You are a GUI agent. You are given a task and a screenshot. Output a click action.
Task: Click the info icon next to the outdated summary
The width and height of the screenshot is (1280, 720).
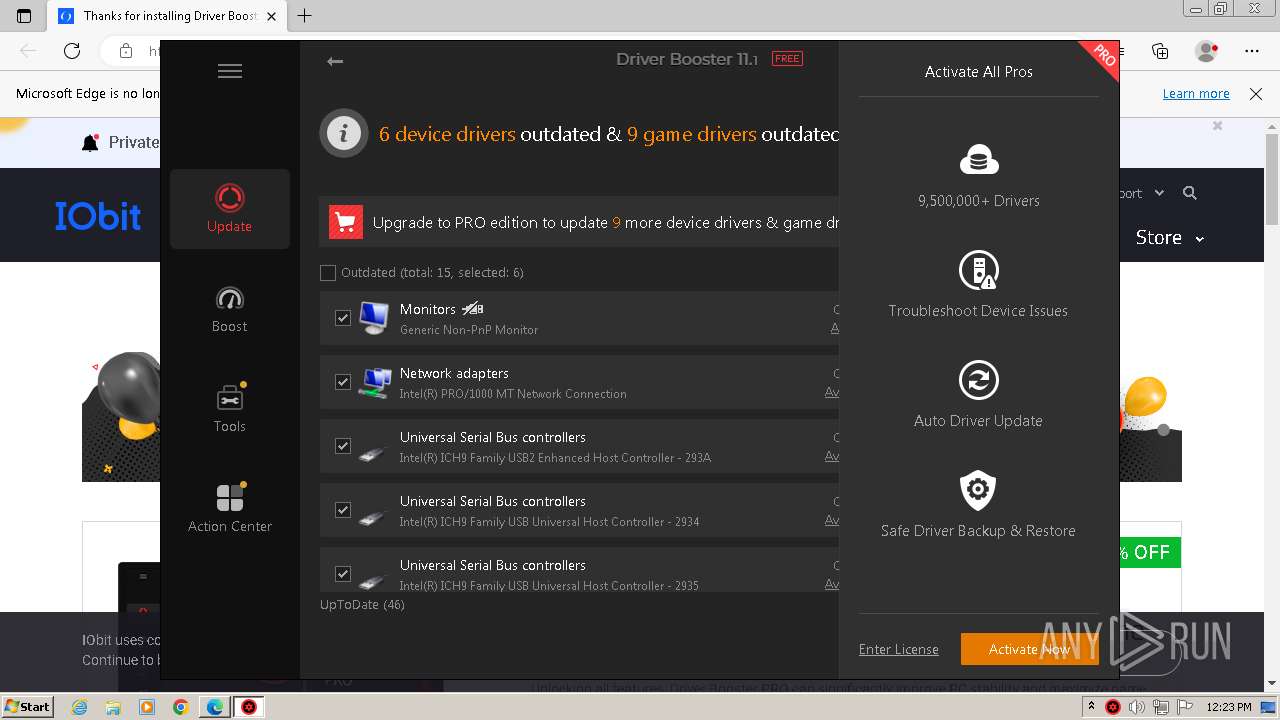point(344,133)
